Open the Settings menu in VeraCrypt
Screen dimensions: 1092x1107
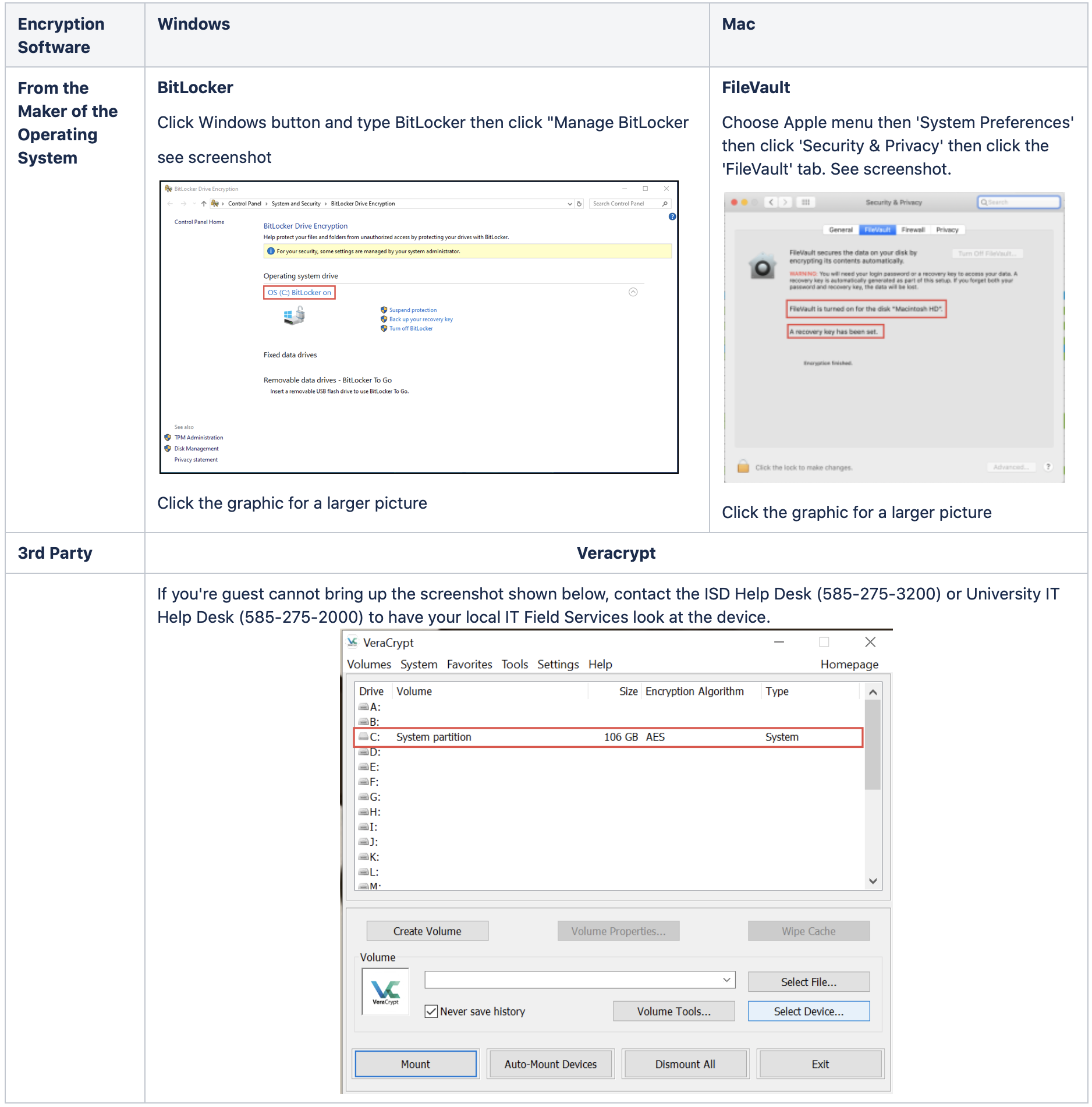[558, 665]
